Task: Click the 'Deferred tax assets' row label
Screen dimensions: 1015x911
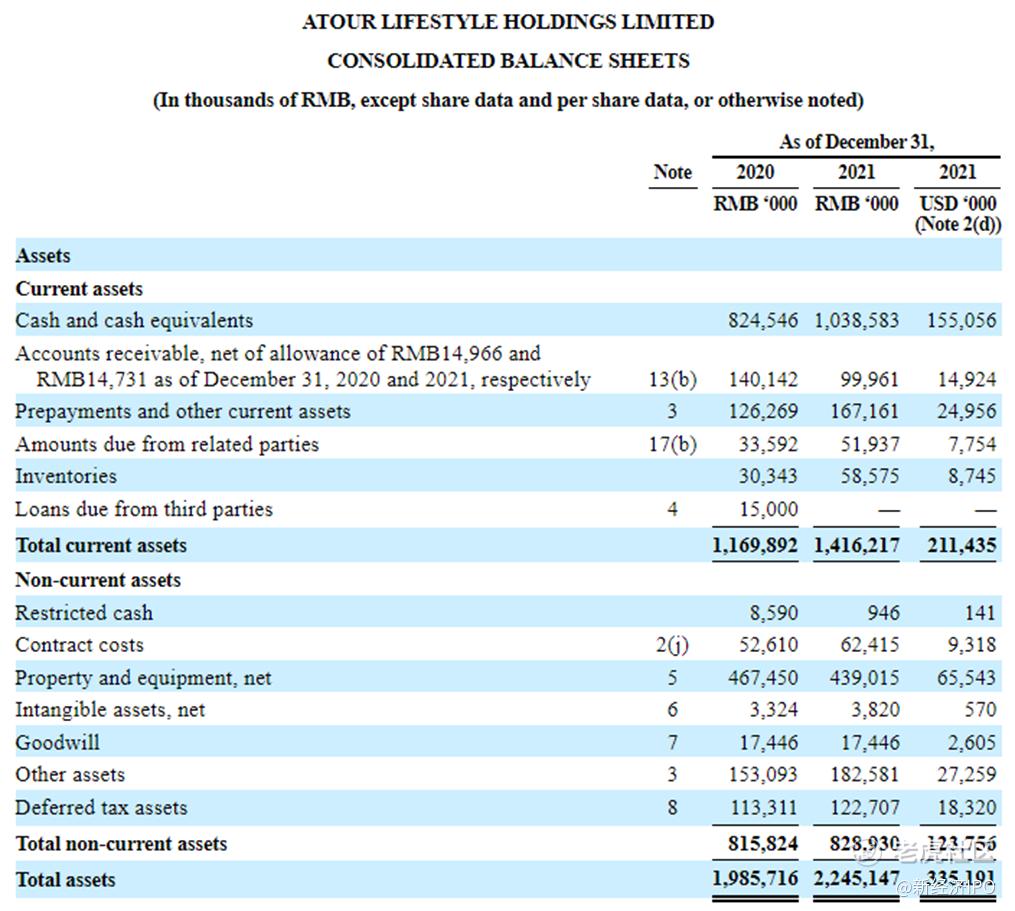Action: pyautogui.click(x=101, y=808)
